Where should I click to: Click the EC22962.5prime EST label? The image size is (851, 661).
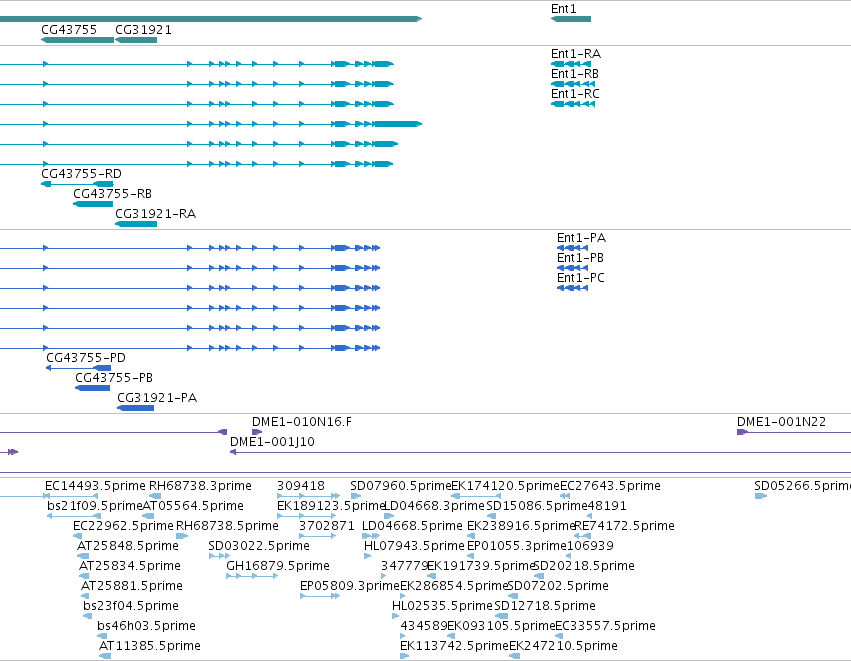coord(123,526)
